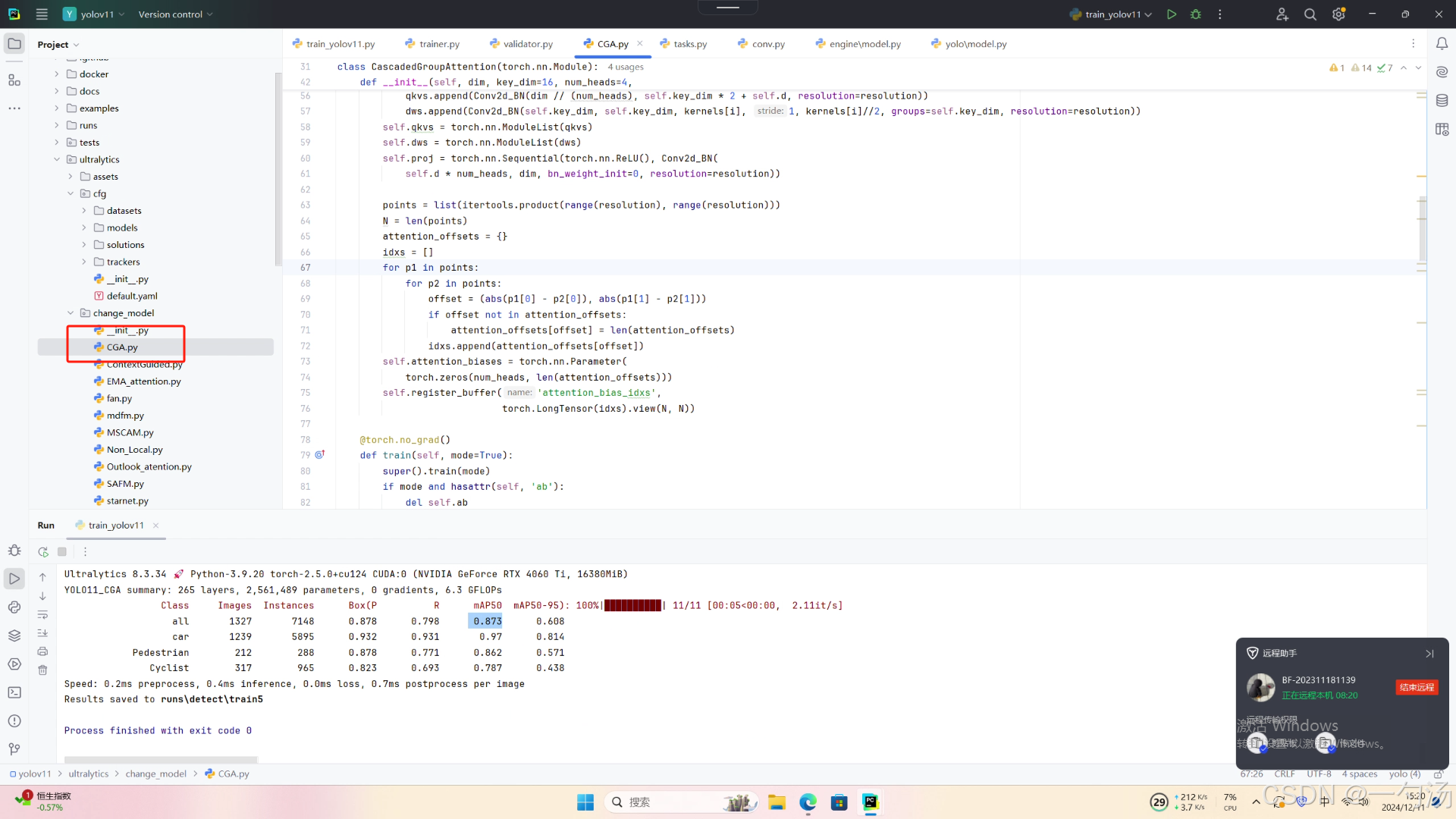The width and height of the screenshot is (1456, 819).
Task: Click the Debug bug icon in toolbar
Action: pyautogui.click(x=1196, y=14)
